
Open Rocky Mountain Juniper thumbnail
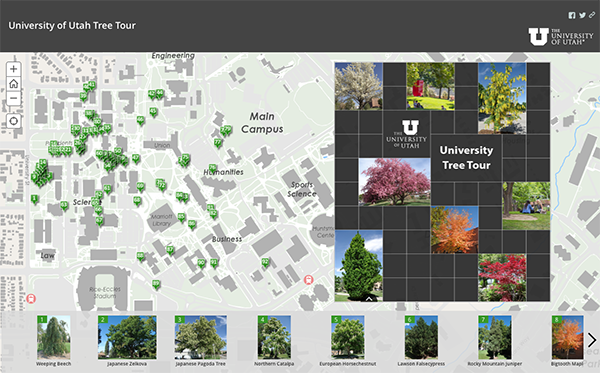pyautogui.click(x=494, y=337)
